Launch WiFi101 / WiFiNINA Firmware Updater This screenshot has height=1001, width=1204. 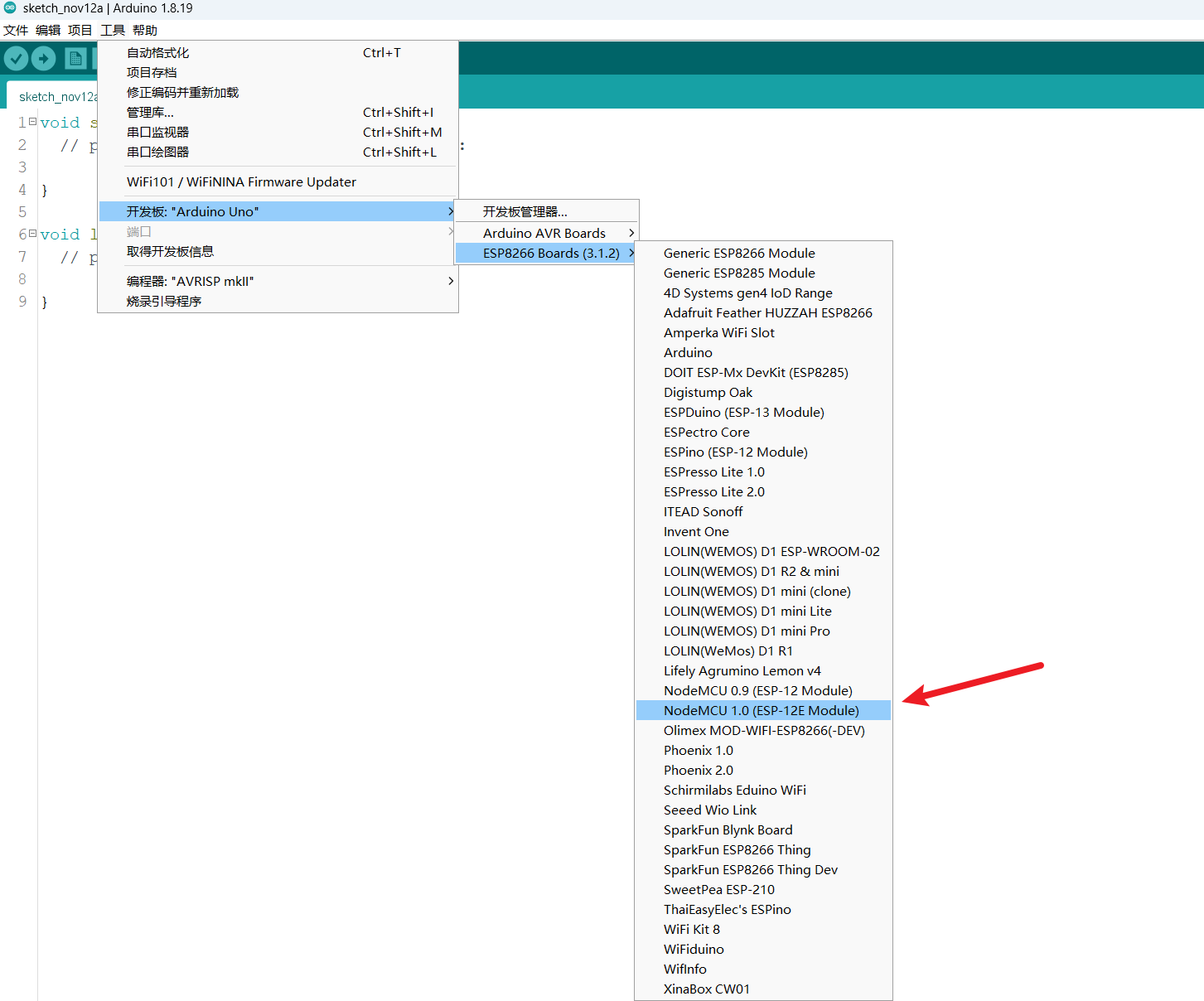tap(278, 181)
